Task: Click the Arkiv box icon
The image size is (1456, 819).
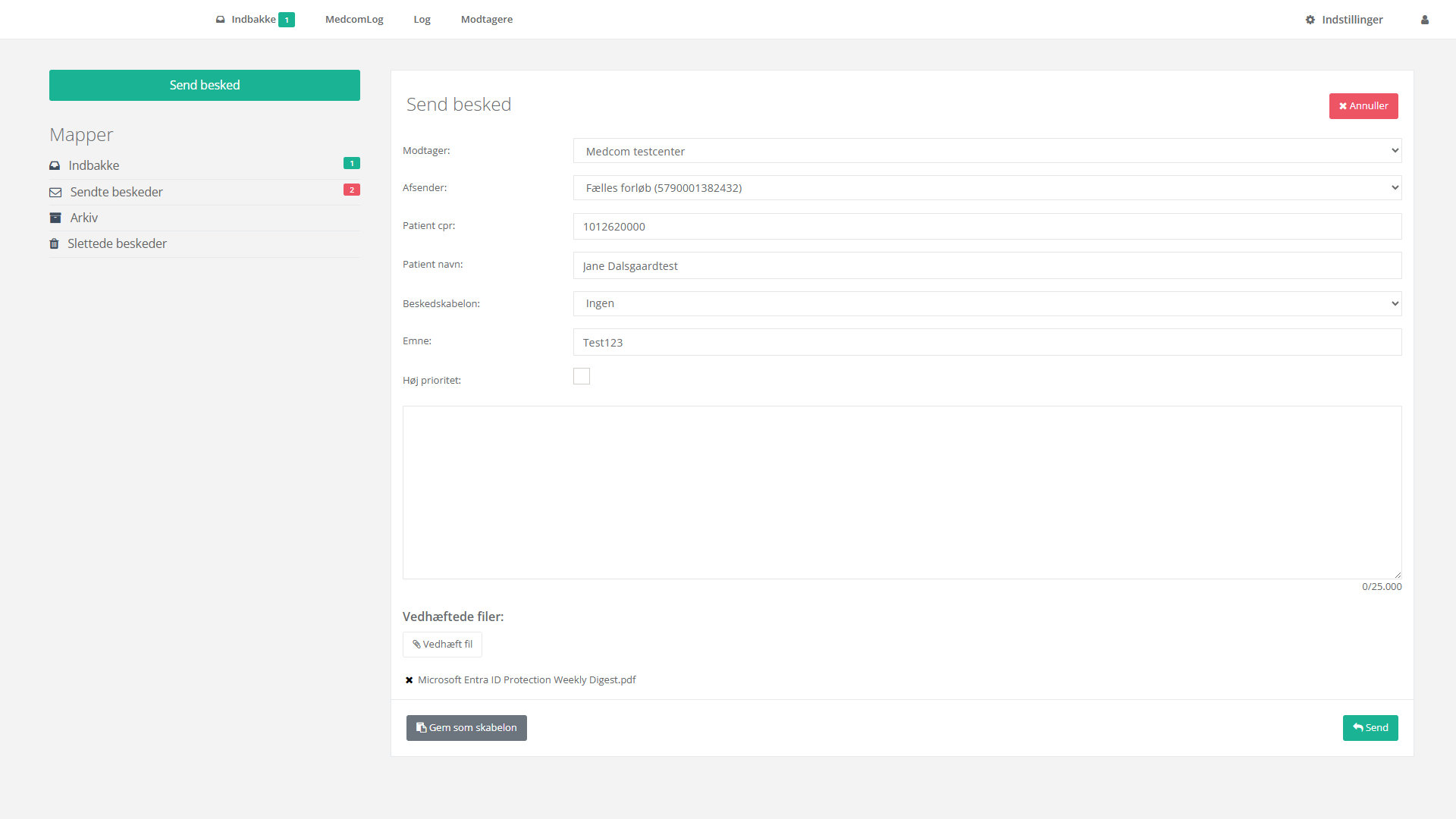Action: pyautogui.click(x=55, y=218)
